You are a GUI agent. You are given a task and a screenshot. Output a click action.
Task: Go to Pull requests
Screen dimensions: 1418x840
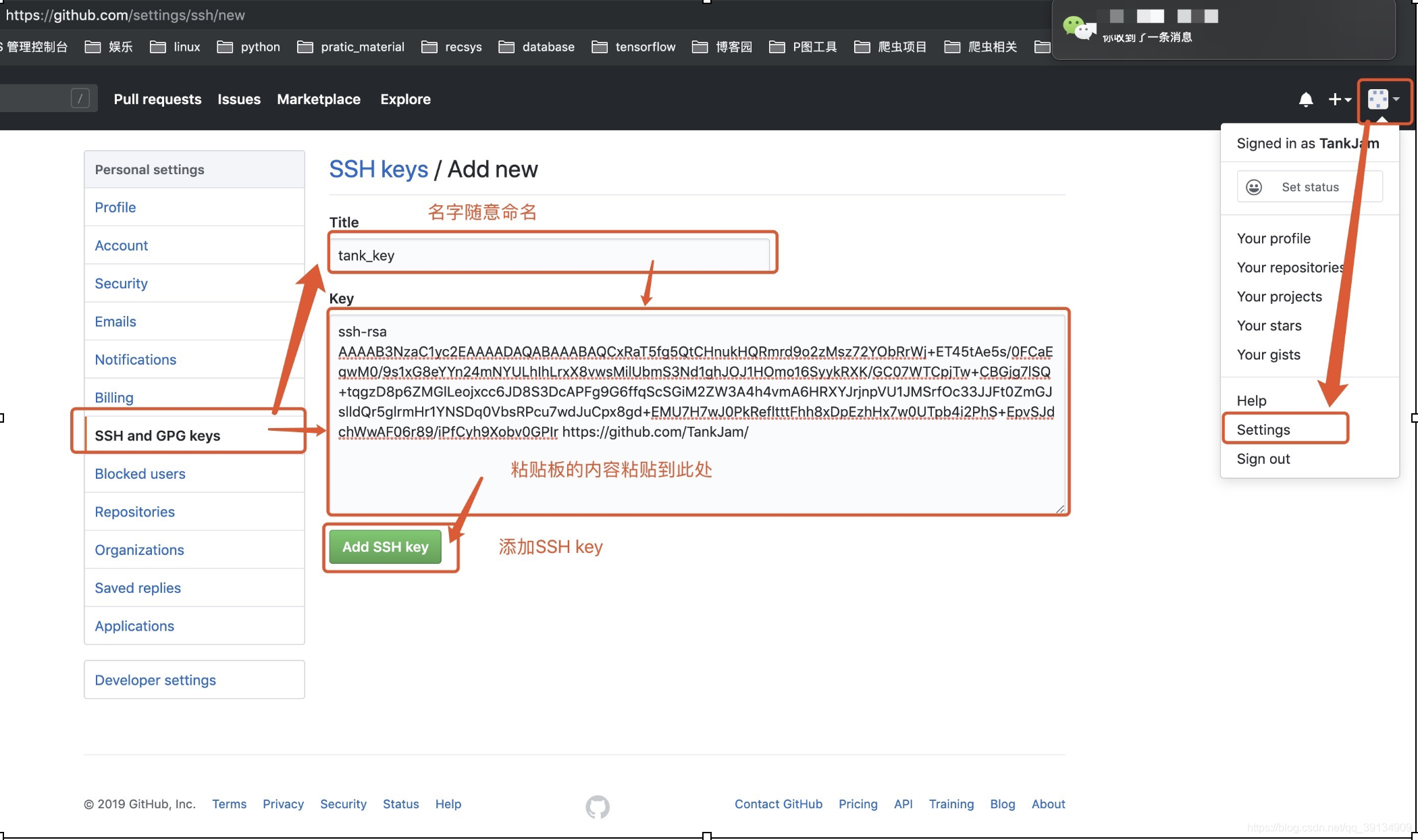[x=157, y=99]
